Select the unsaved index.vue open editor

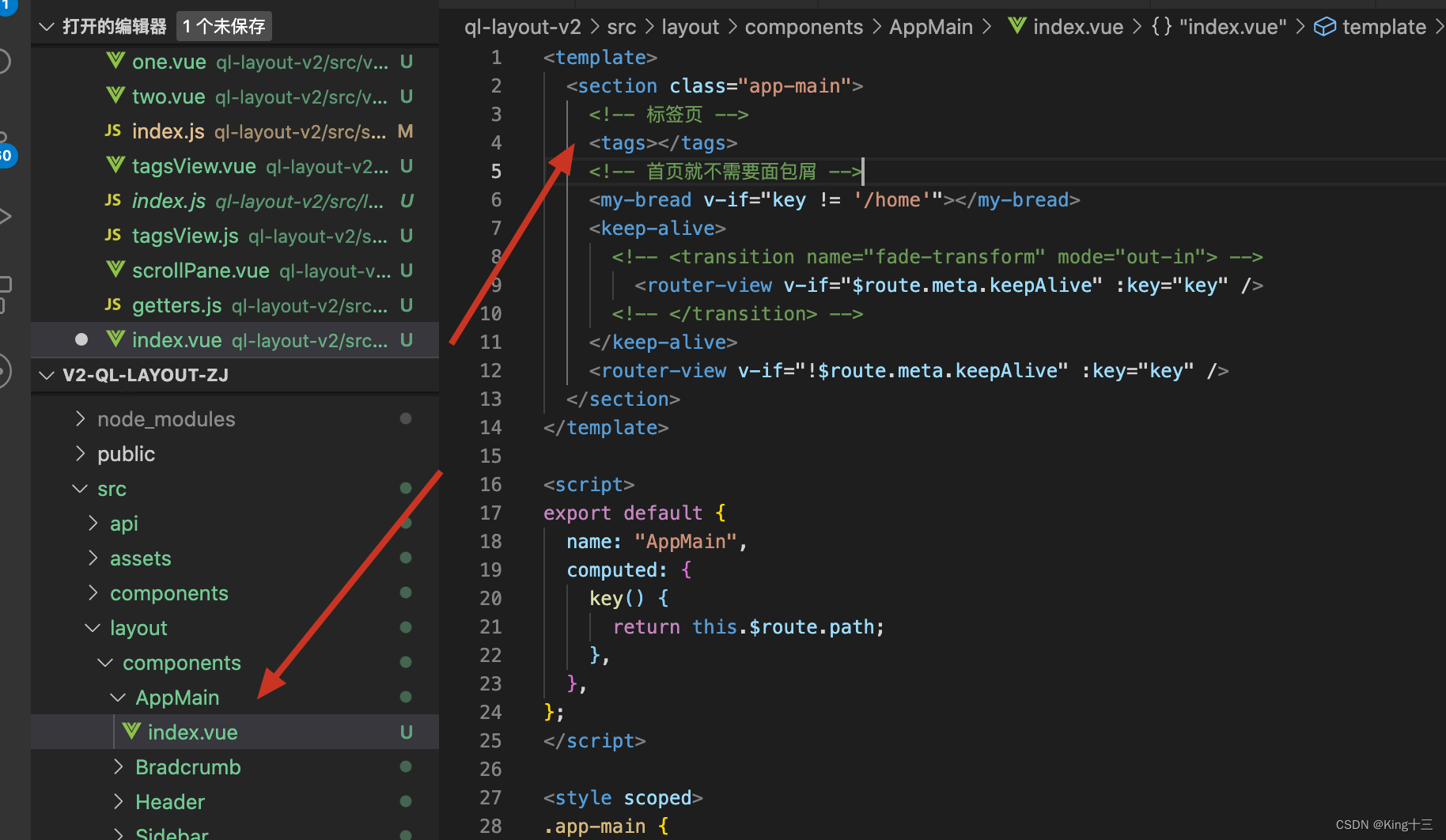coord(235,340)
